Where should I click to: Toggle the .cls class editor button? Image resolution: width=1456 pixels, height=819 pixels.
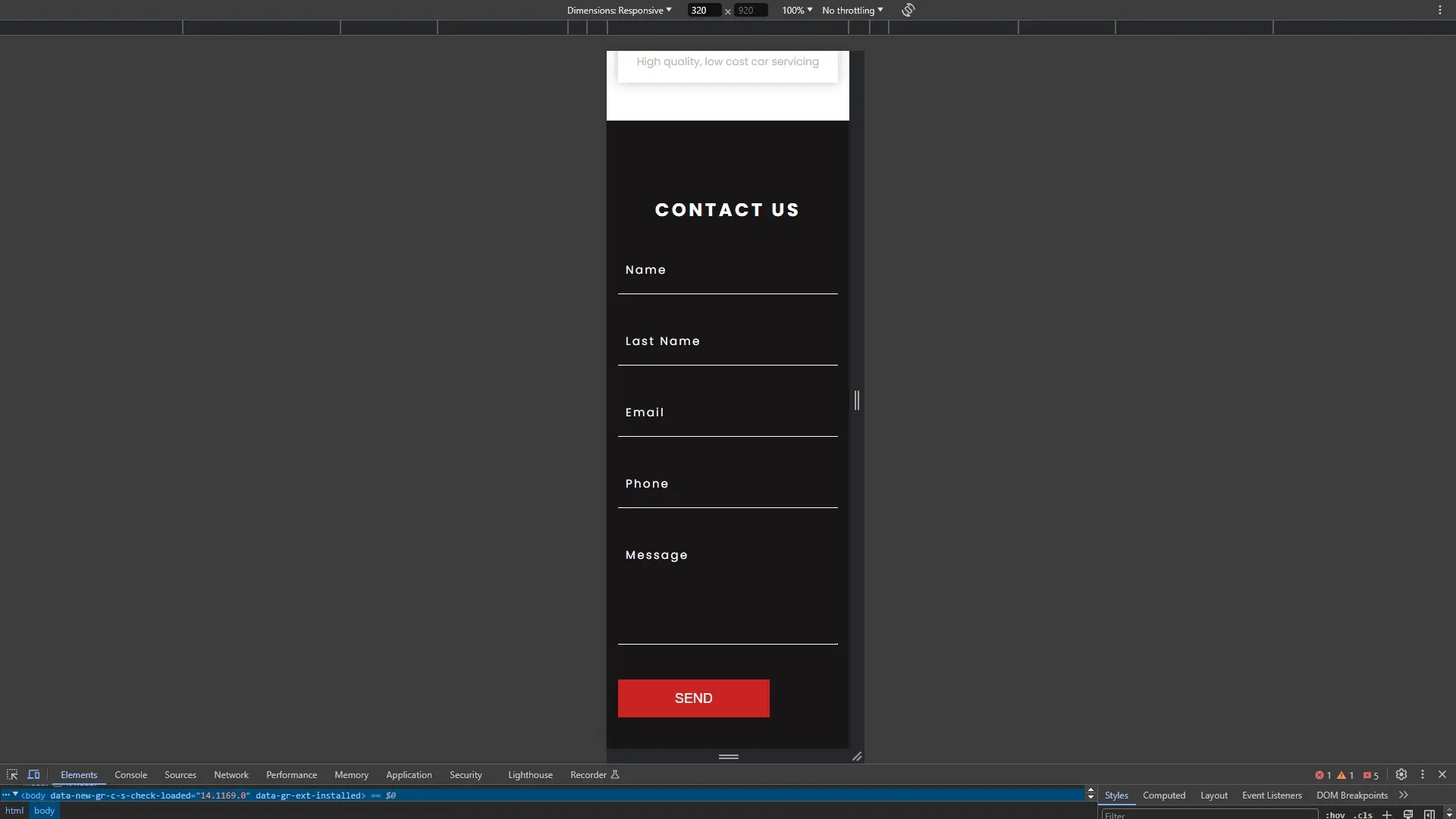pyautogui.click(x=1363, y=814)
